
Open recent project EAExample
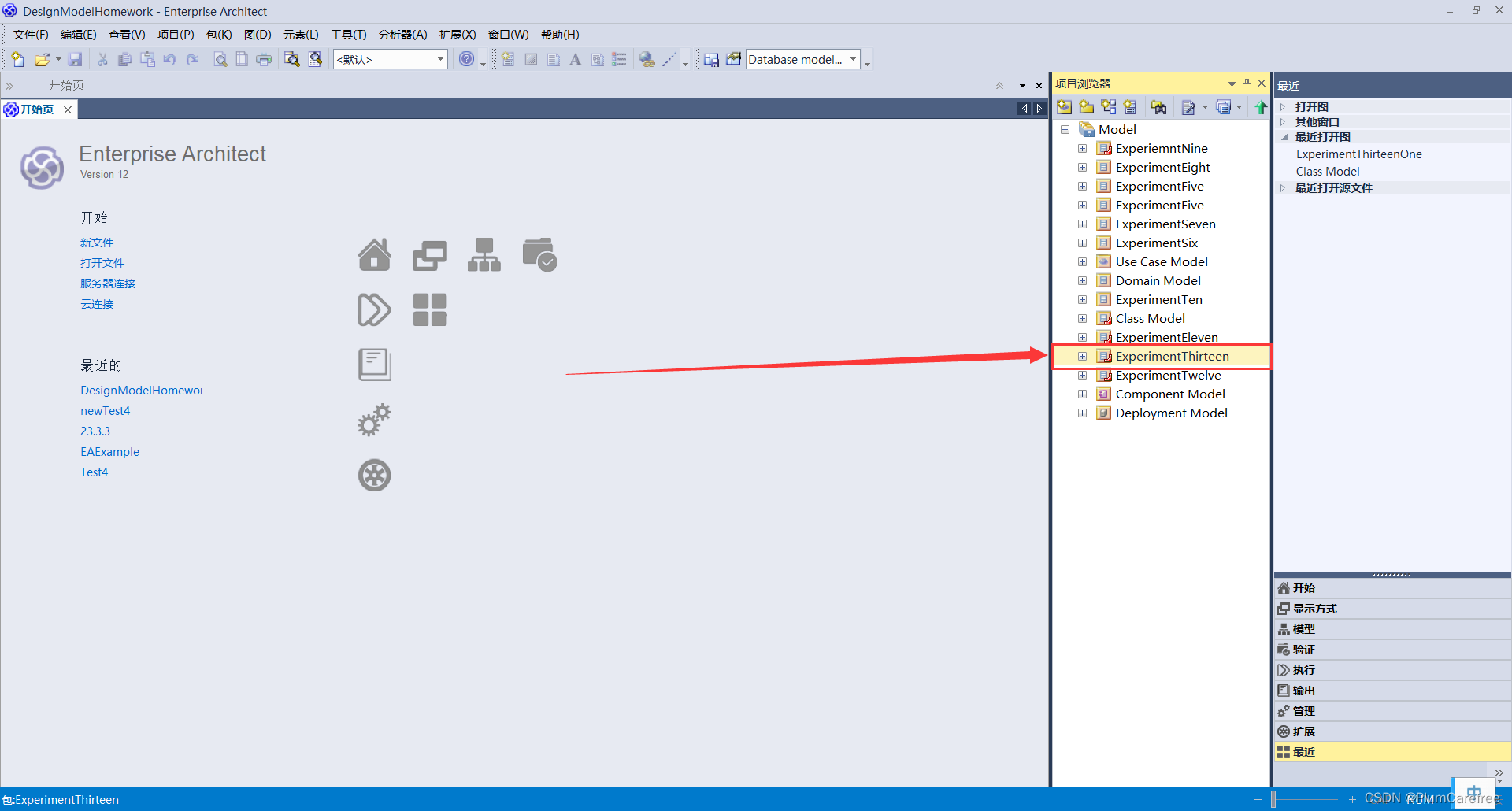pos(109,452)
